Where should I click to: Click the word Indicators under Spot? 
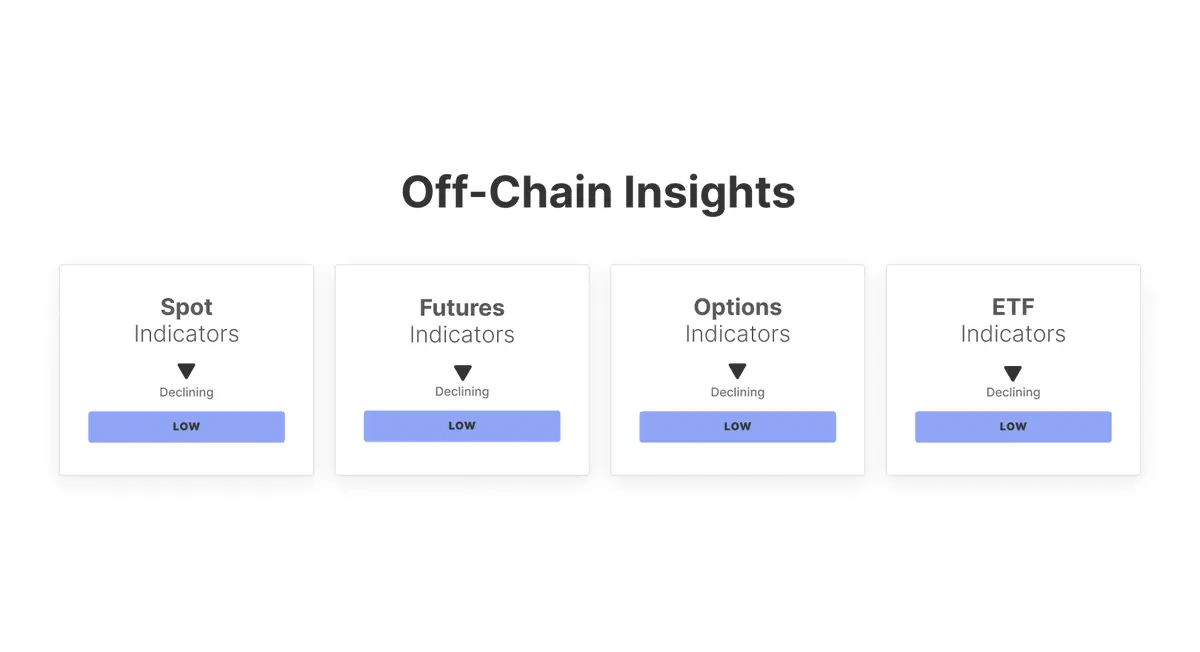(x=186, y=334)
